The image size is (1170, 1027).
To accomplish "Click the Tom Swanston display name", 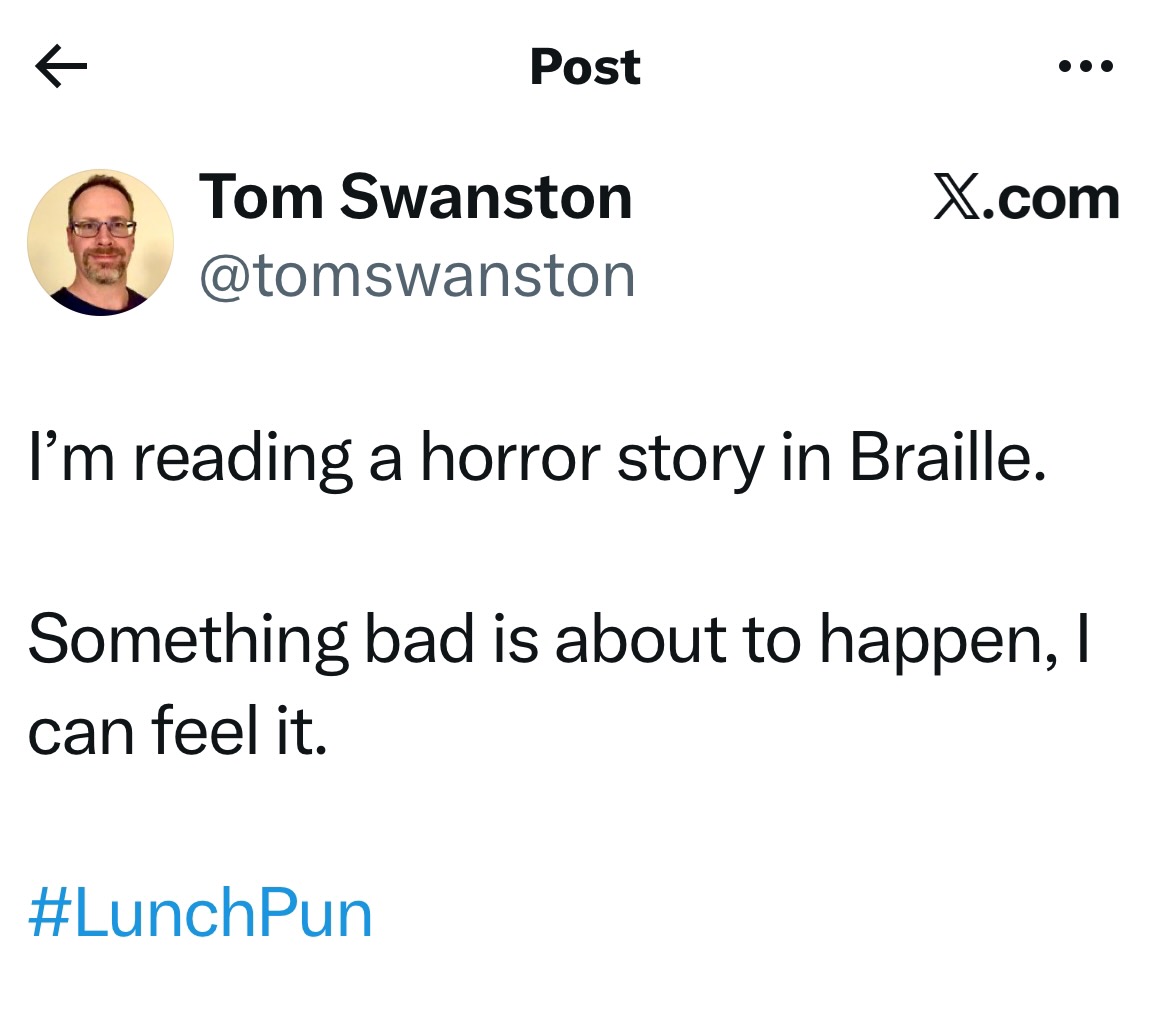I will click(415, 197).
